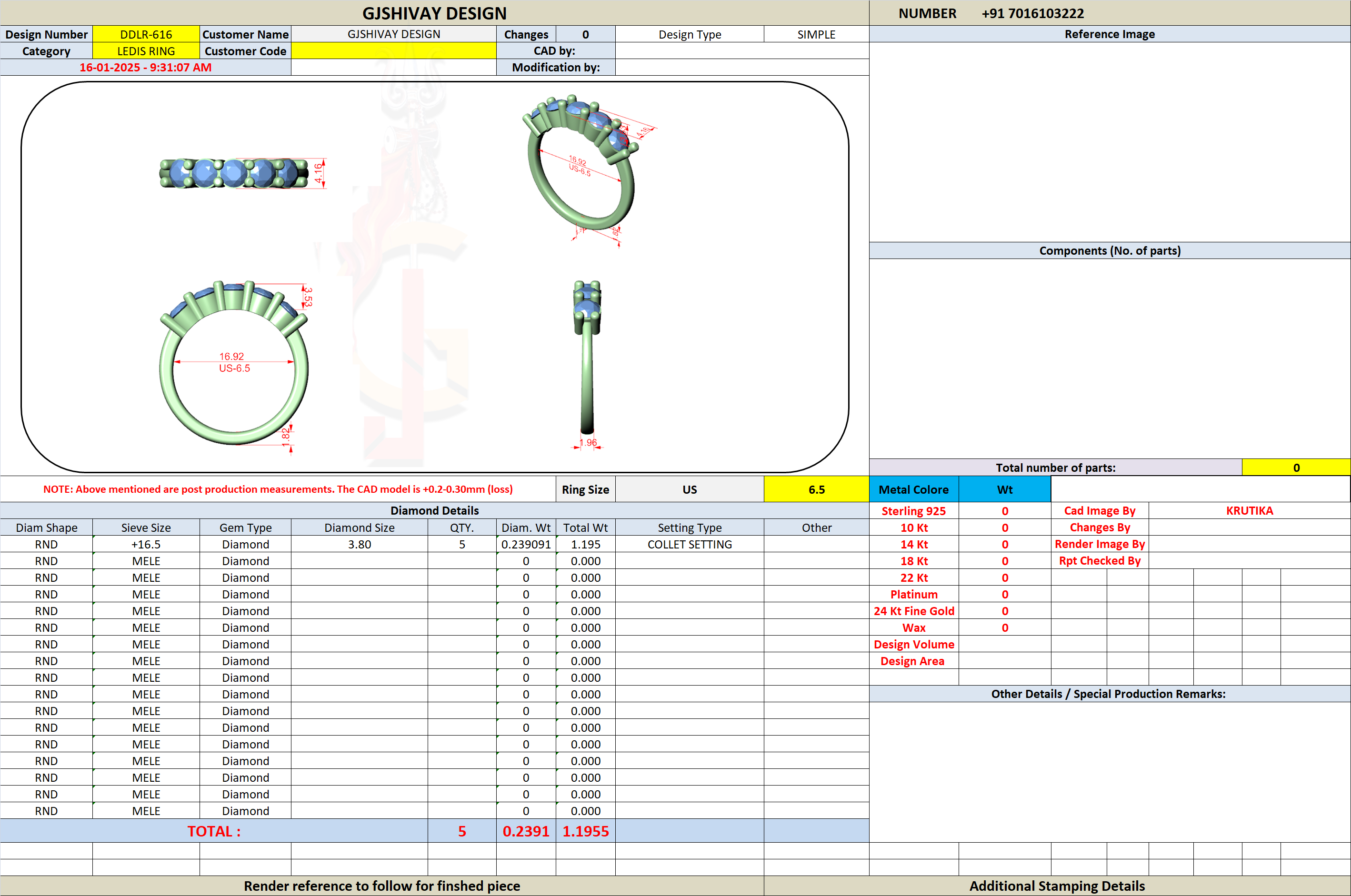Click the Changes By label

1100,528
